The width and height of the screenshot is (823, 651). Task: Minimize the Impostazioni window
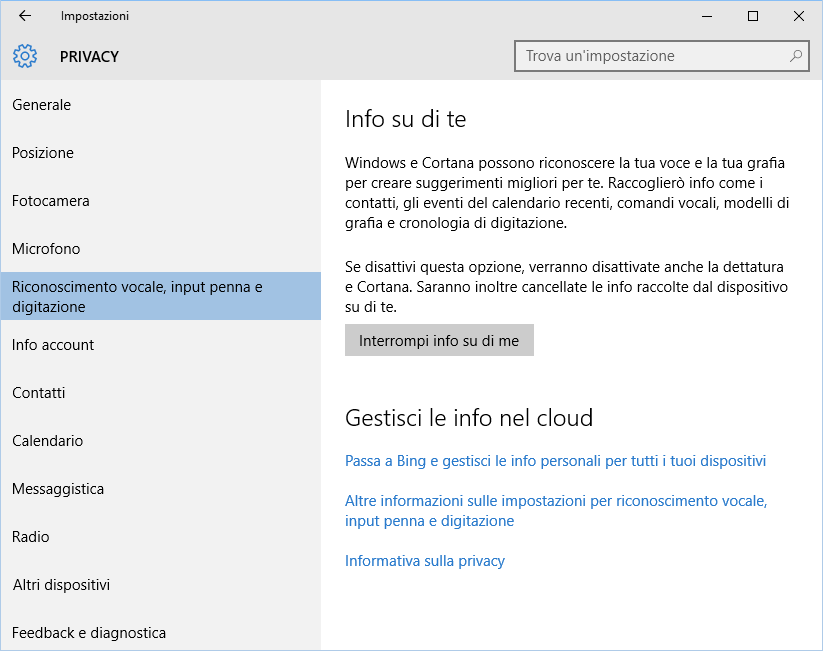click(707, 16)
